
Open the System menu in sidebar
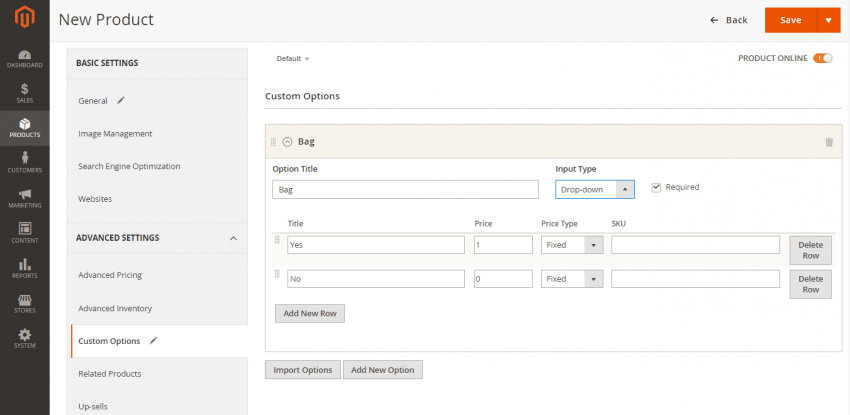24,338
